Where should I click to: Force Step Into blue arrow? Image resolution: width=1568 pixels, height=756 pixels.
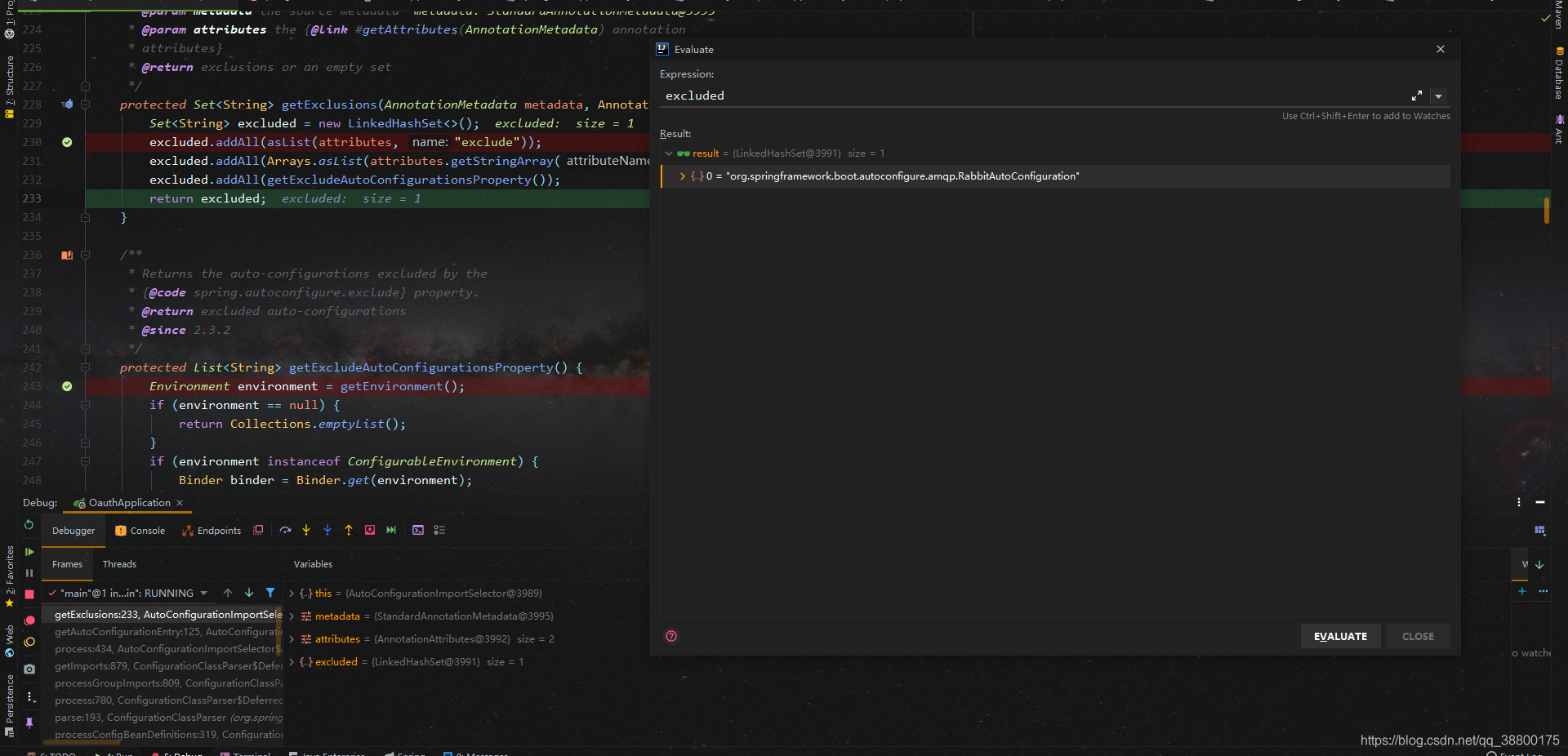point(327,530)
